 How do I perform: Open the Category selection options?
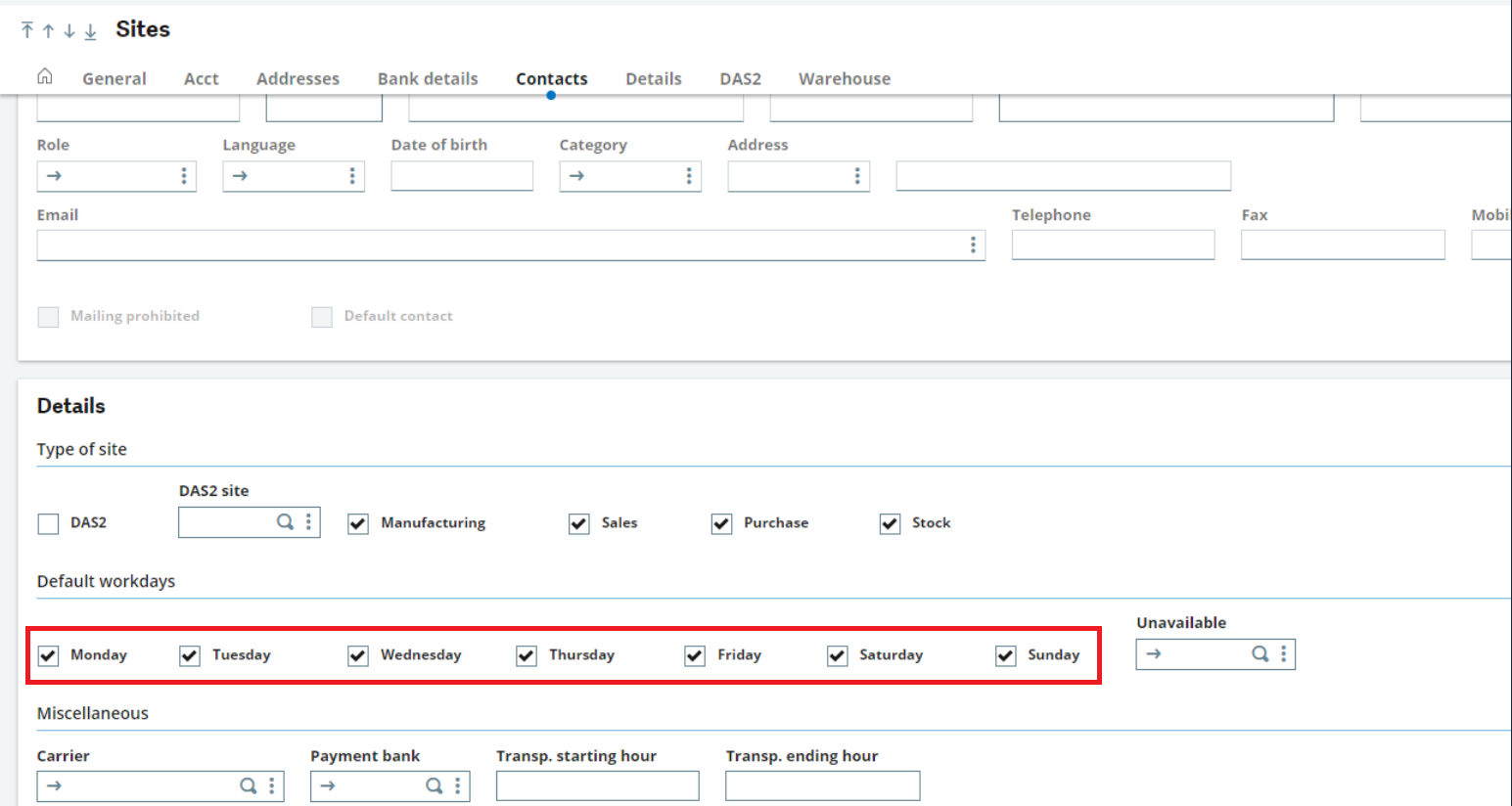tap(690, 176)
